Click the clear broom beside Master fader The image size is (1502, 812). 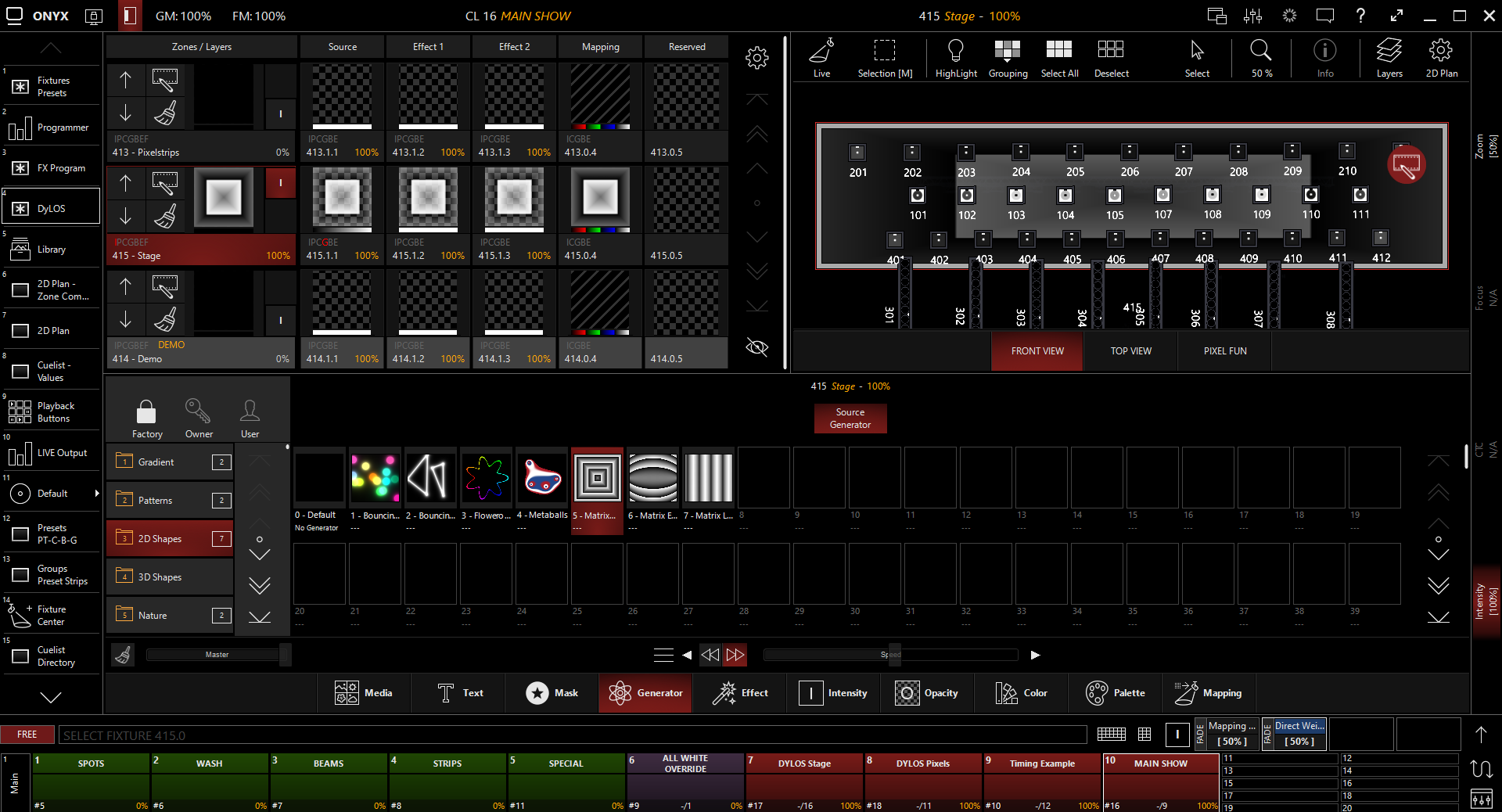[x=123, y=654]
